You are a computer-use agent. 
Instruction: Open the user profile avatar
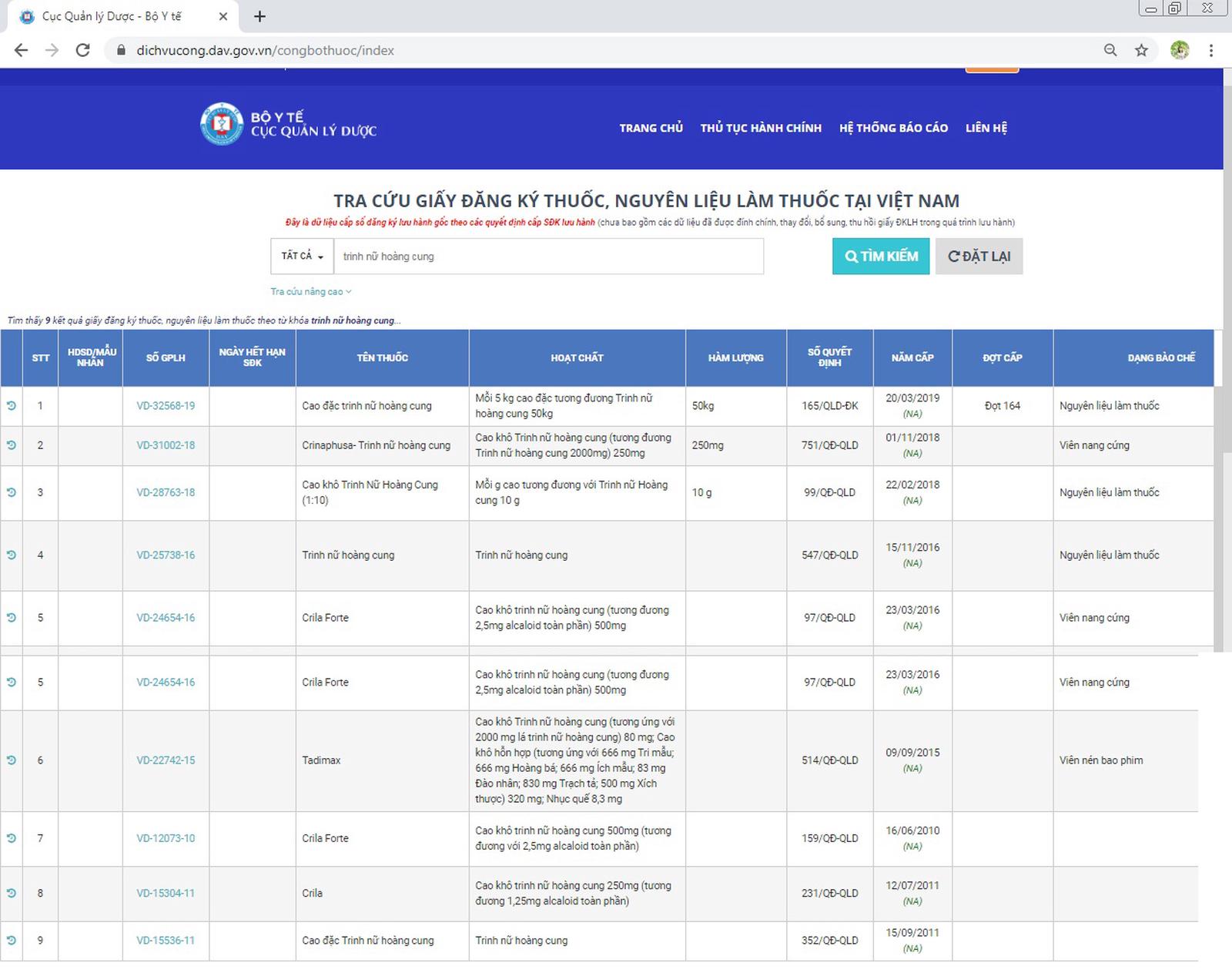[x=1179, y=51]
